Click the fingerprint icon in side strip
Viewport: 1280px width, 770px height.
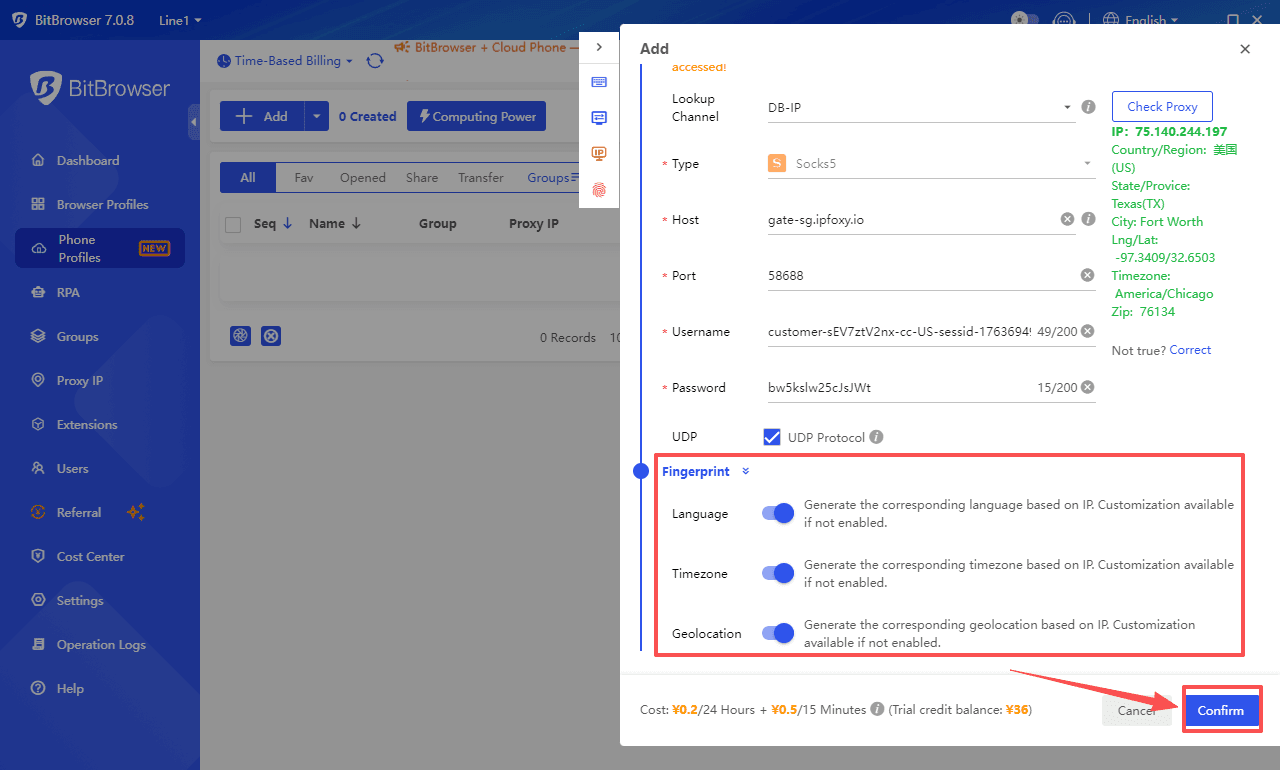coord(599,189)
